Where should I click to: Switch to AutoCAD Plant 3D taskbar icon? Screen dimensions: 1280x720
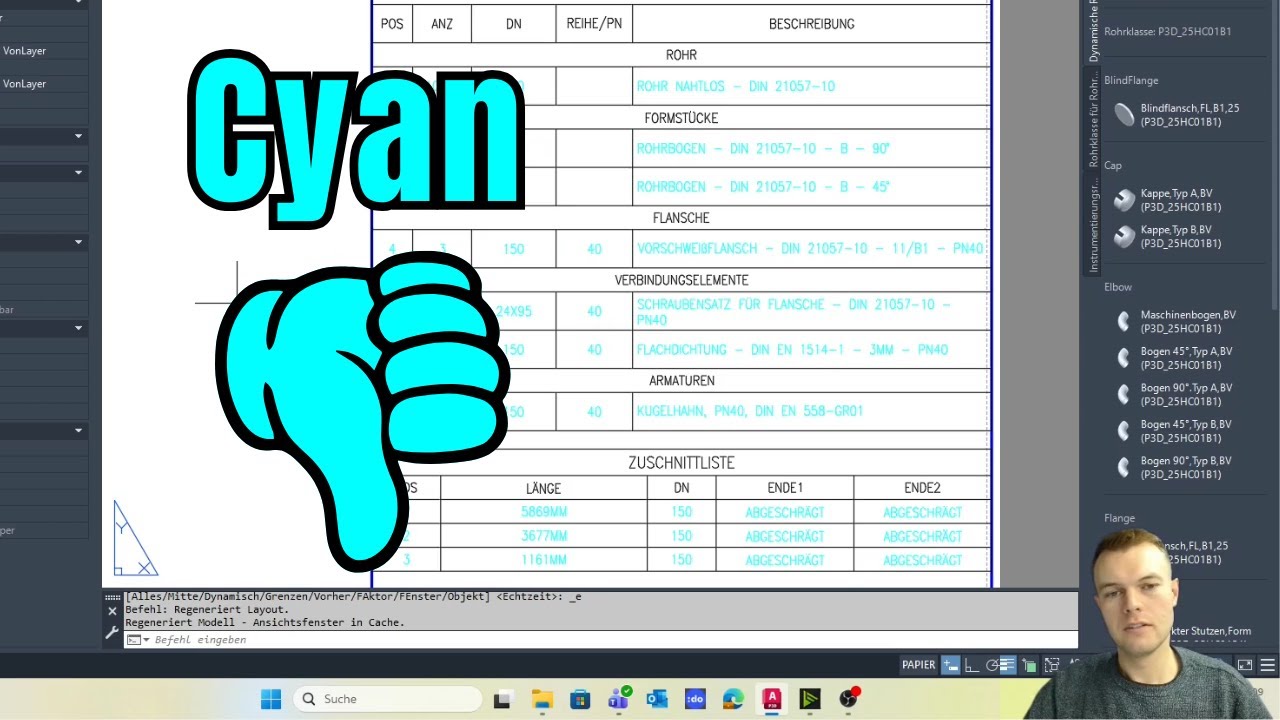(x=772, y=699)
